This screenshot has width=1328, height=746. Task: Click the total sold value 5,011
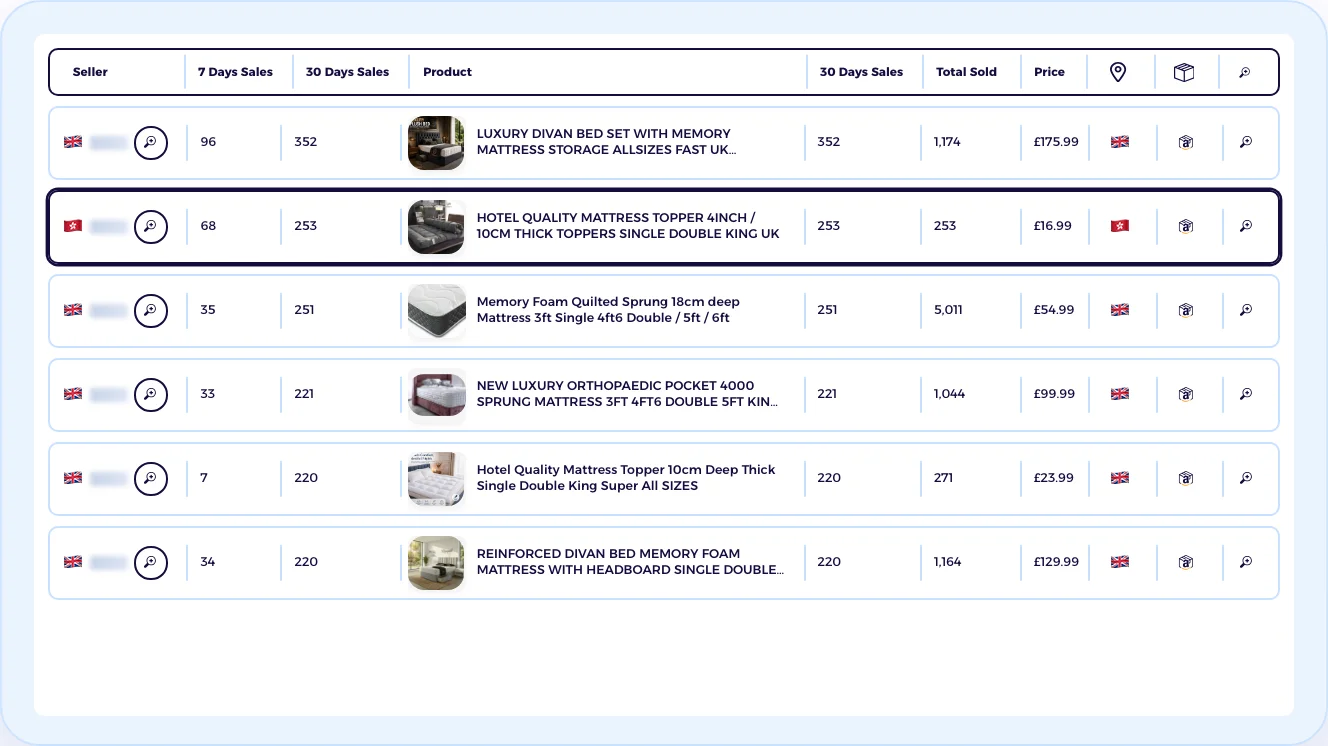tap(948, 310)
